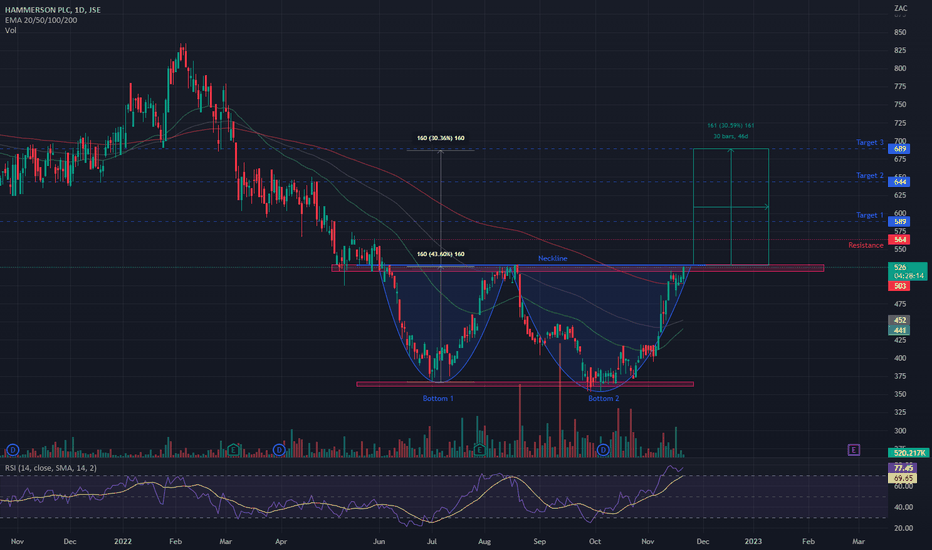Click the red 503 price label
932x550 pixels.
899,287
